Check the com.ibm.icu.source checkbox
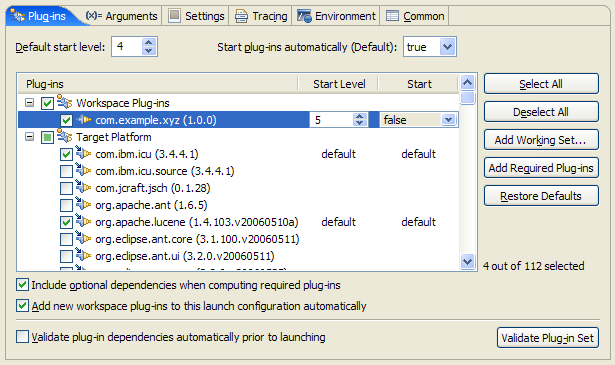The width and height of the screenshot is (615, 365). tap(66, 171)
